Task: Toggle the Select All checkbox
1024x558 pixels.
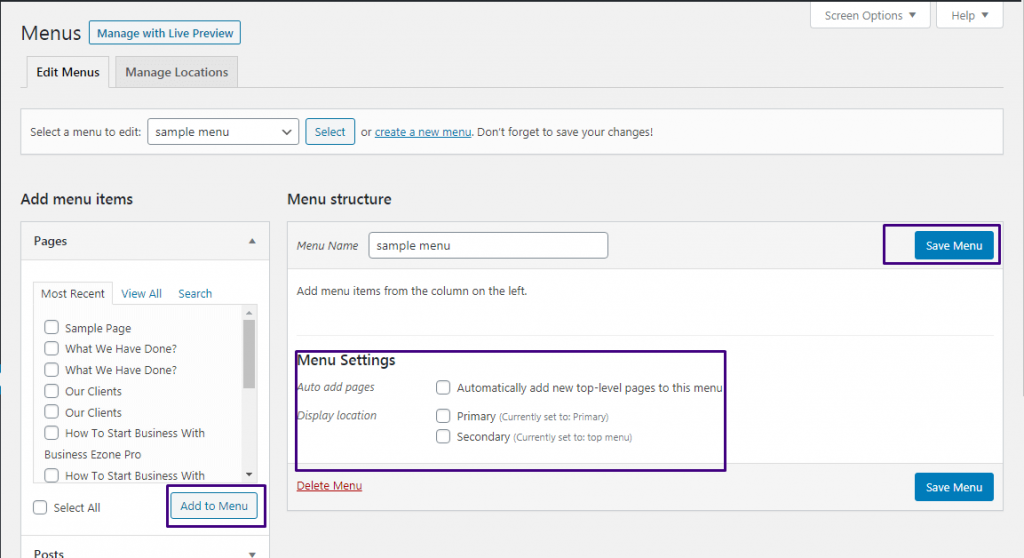Action: point(40,508)
